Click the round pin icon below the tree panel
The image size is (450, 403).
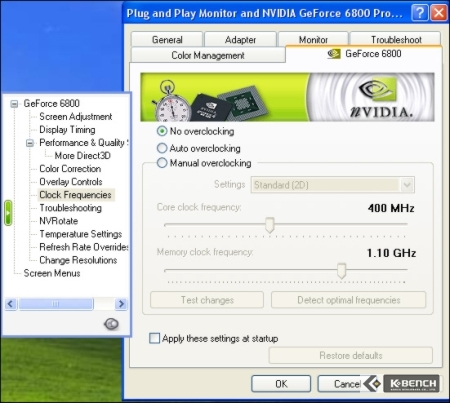(111, 324)
